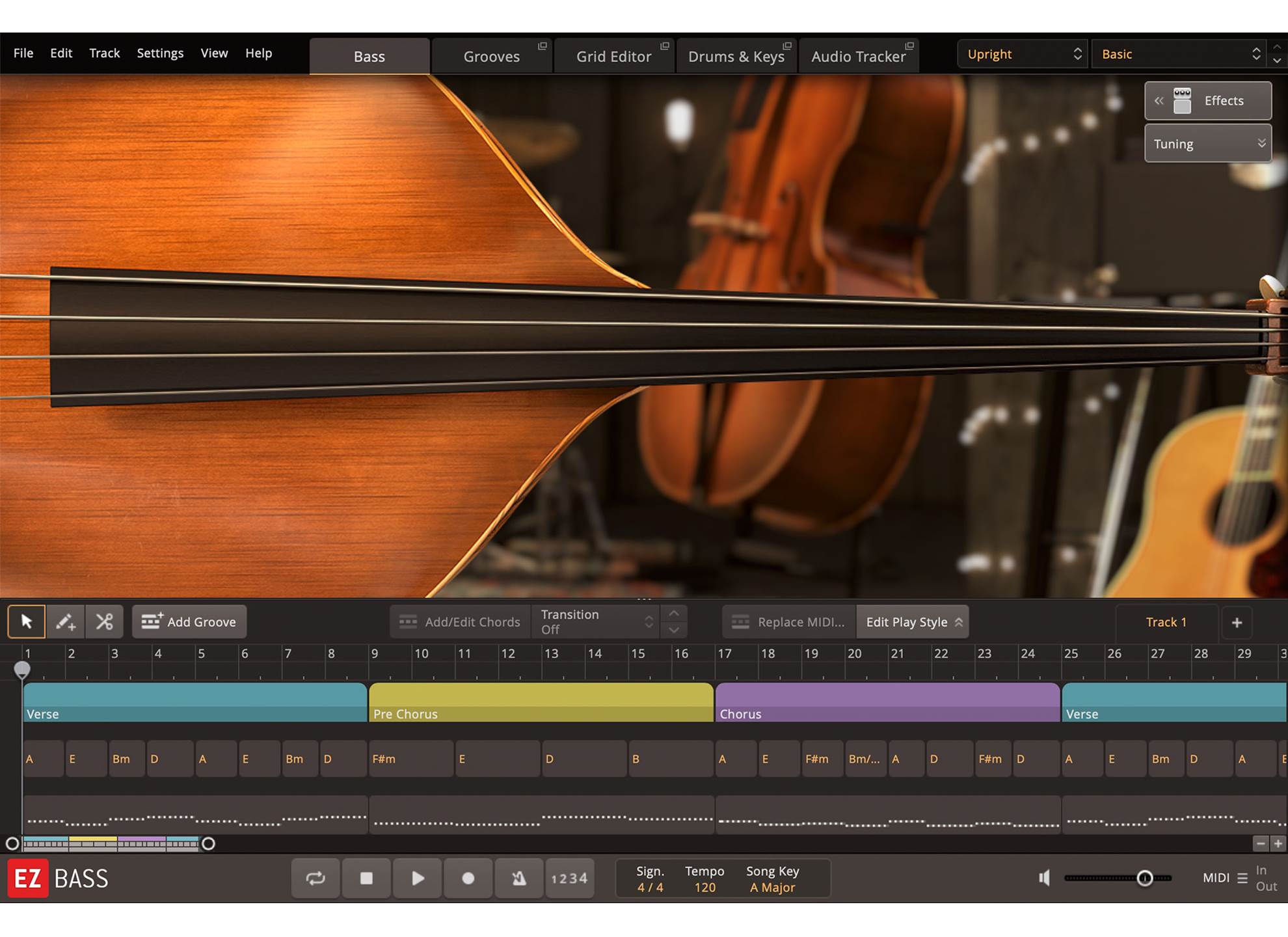The height and width of the screenshot is (937, 1288).
Task: Select the arrow pointer tool
Action: pos(26,621)
